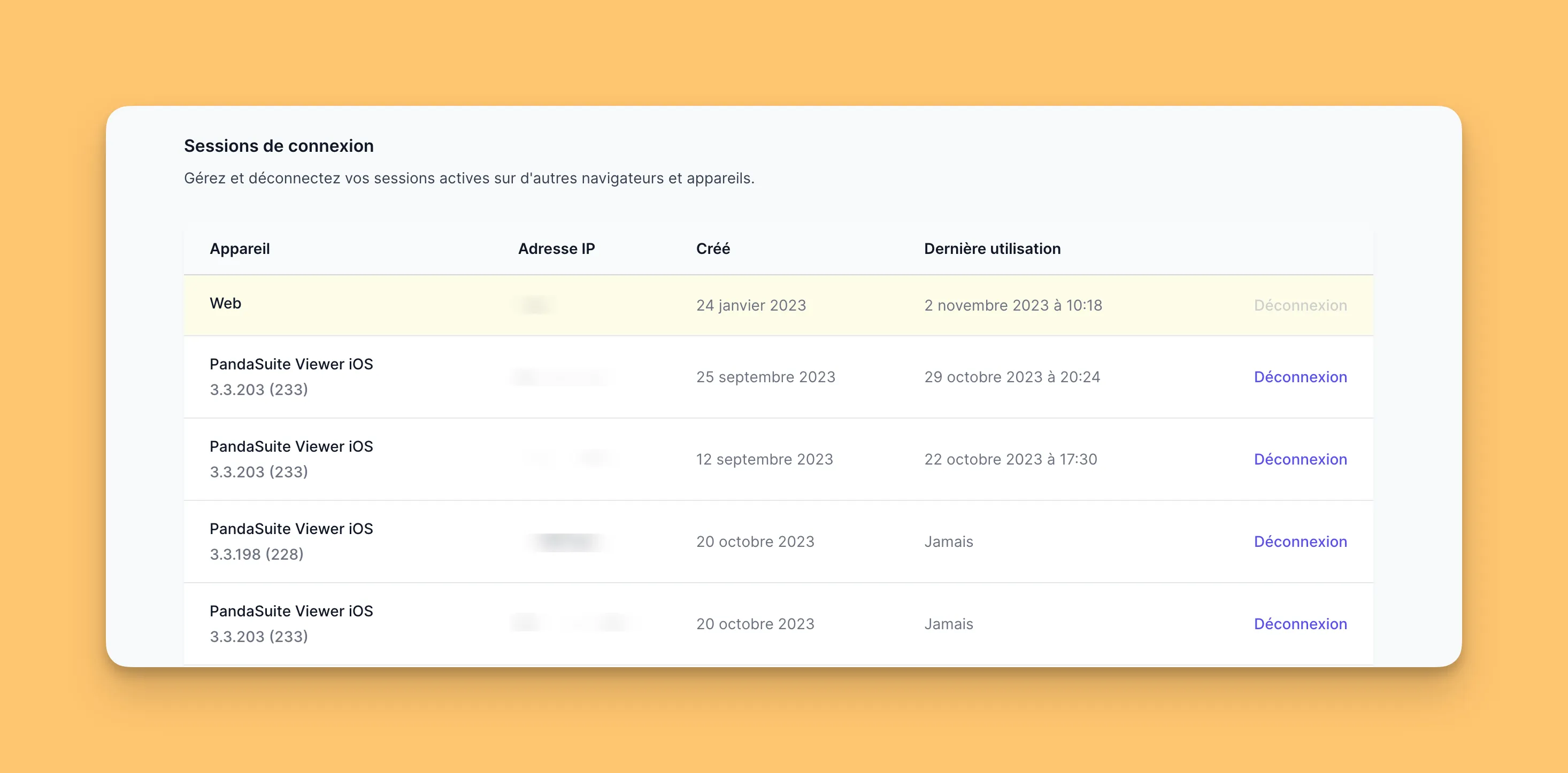Click Jamais in the 3.3.198 session row
Image resolution: width=1568 pixels, height=773 pixels.
pos(948,541)
